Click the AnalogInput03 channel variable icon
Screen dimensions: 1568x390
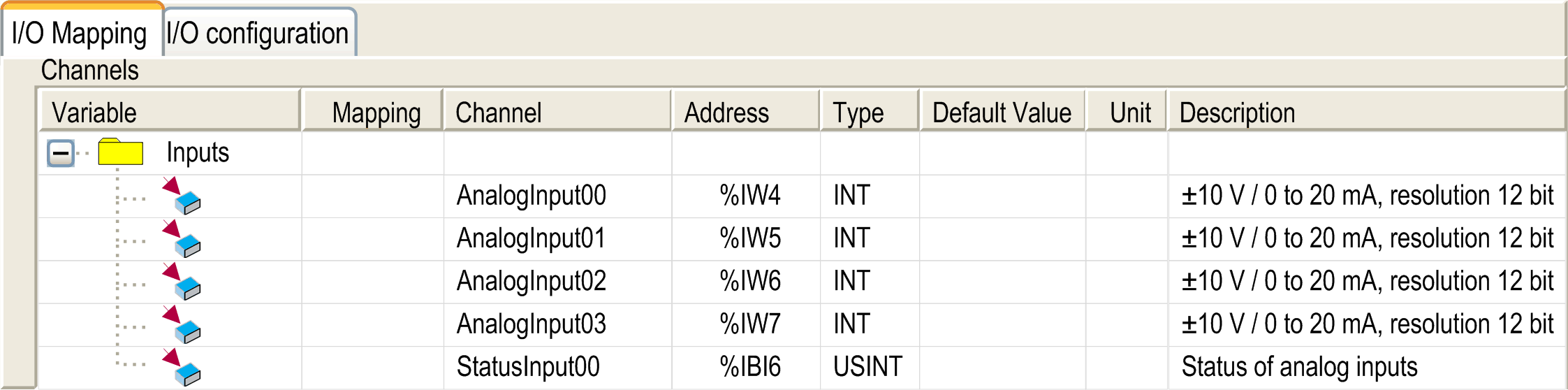(182, 325)
